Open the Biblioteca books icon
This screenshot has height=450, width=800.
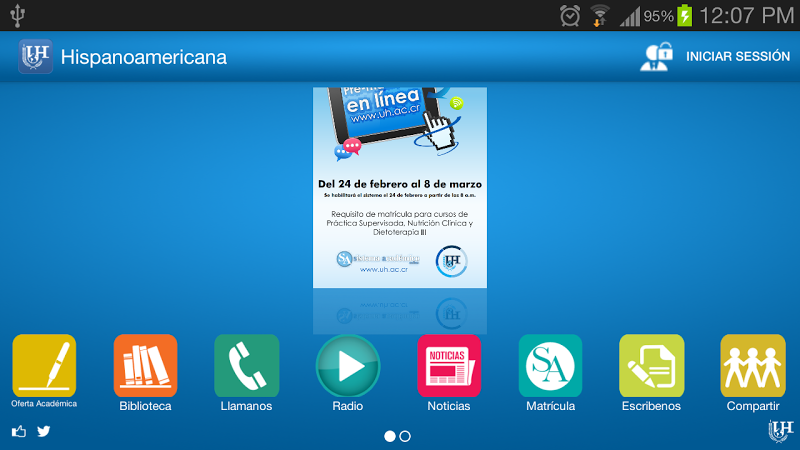coord(145,365)
